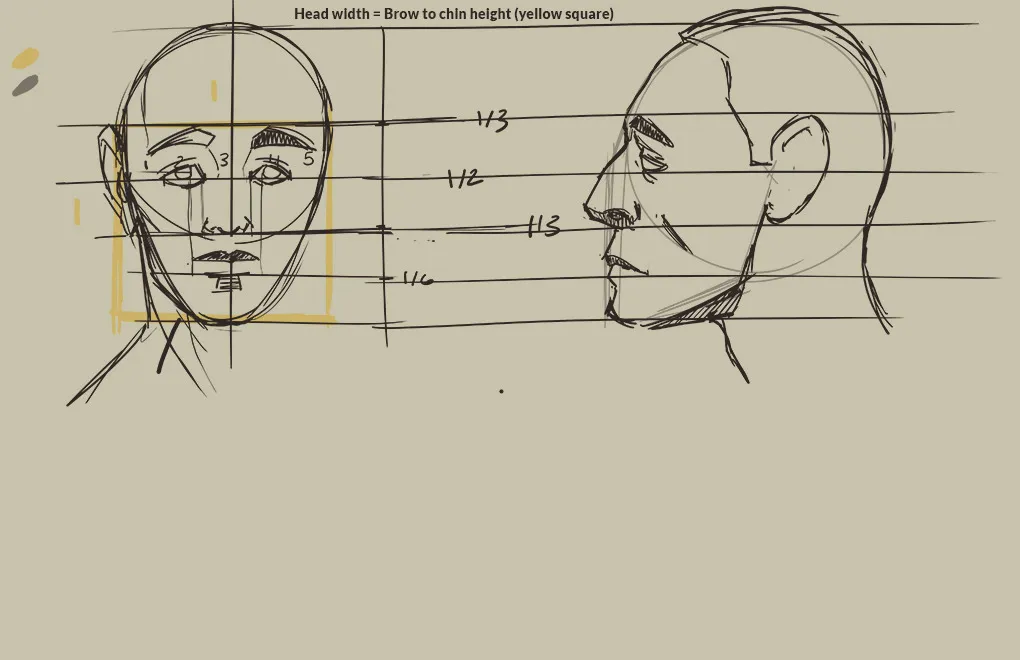Select the lower 1/3 label at nose line

[544, 227]
